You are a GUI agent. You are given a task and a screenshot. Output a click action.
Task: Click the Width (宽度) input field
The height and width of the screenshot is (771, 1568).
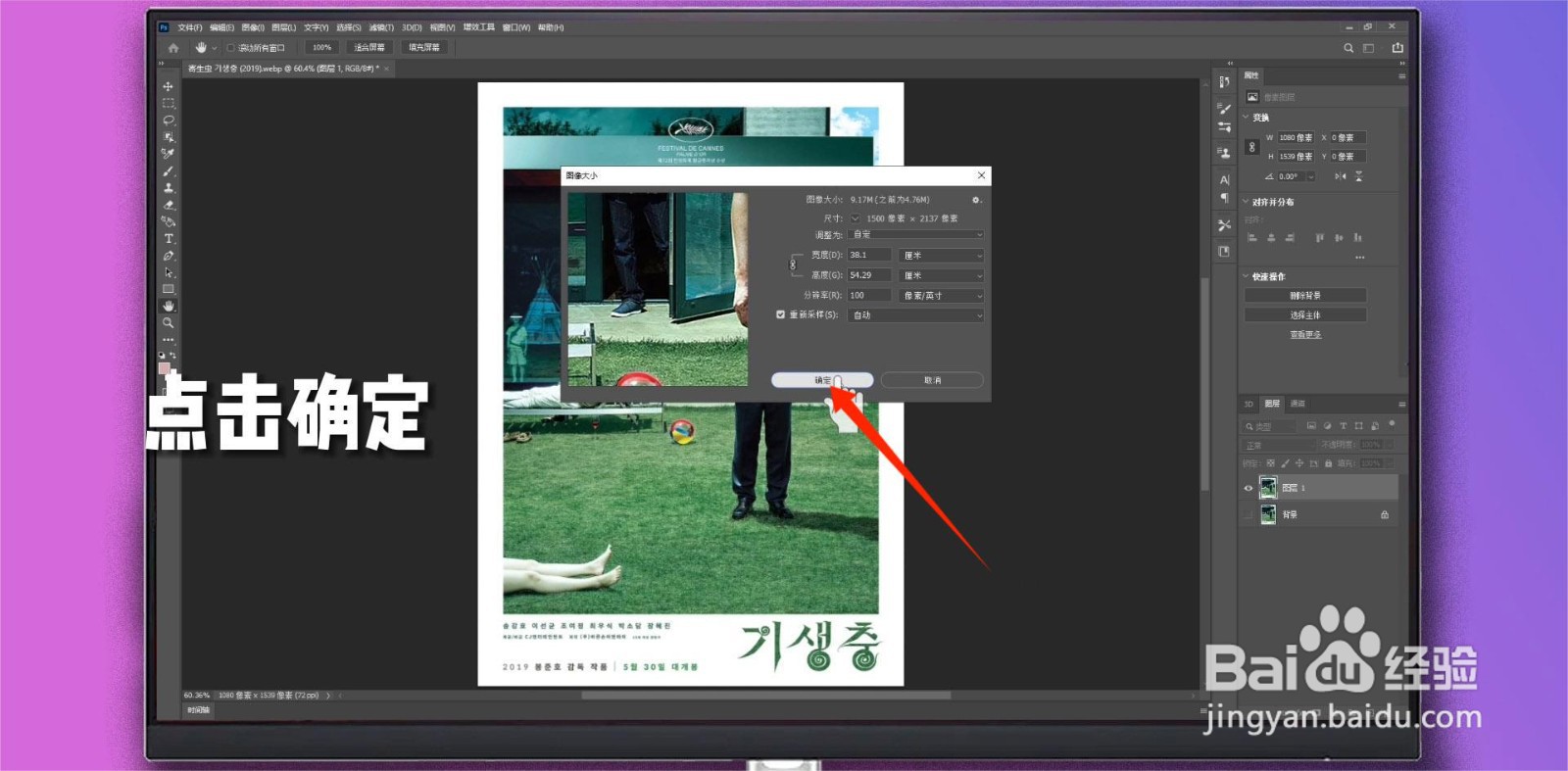[x=870, y=255]
